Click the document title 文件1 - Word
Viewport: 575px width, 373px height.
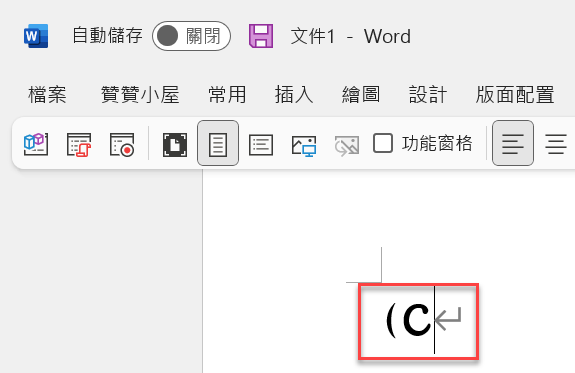pyautogui.click(x=351, y=36)
